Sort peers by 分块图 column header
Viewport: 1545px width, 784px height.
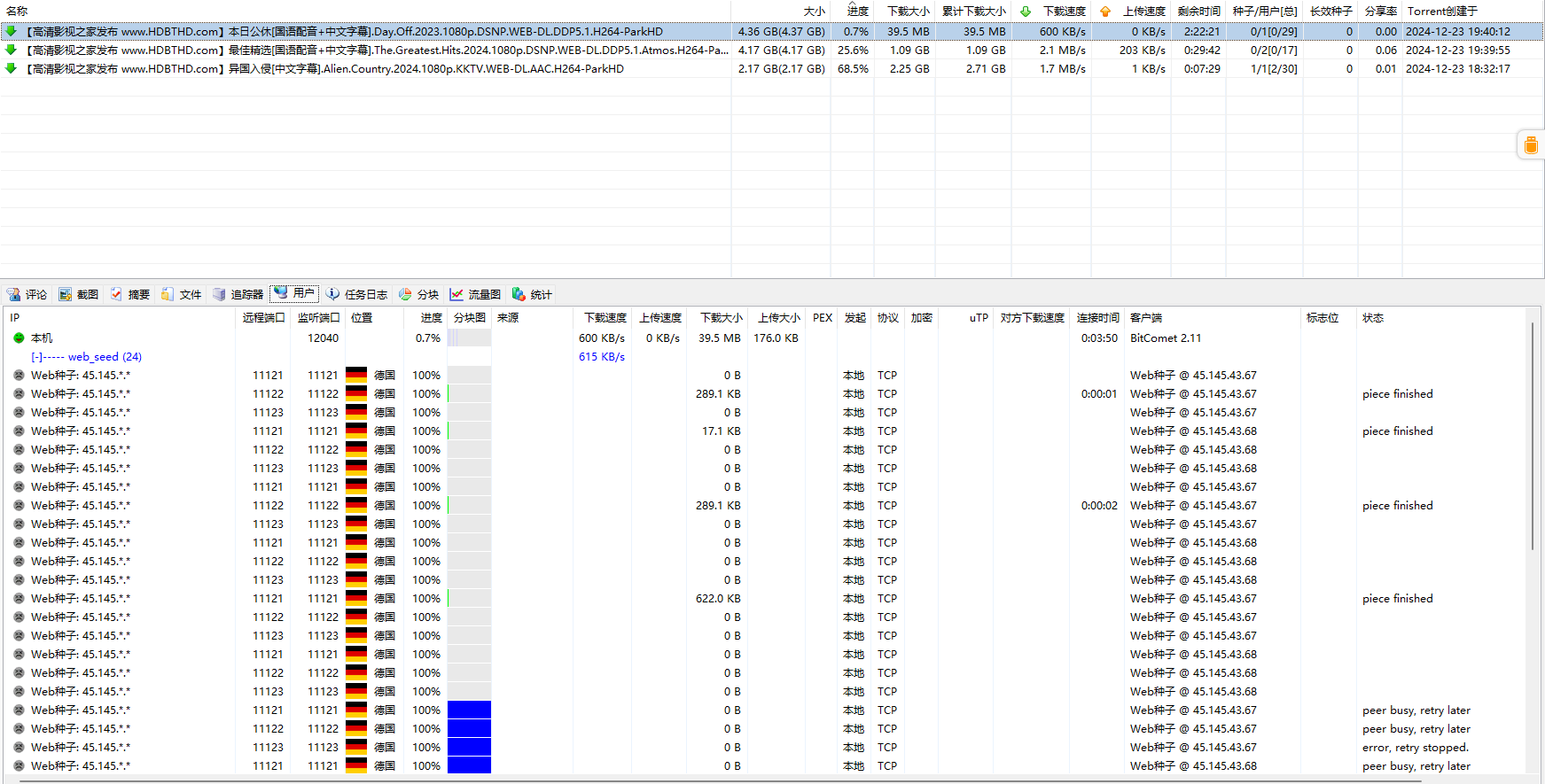[469, 317]
